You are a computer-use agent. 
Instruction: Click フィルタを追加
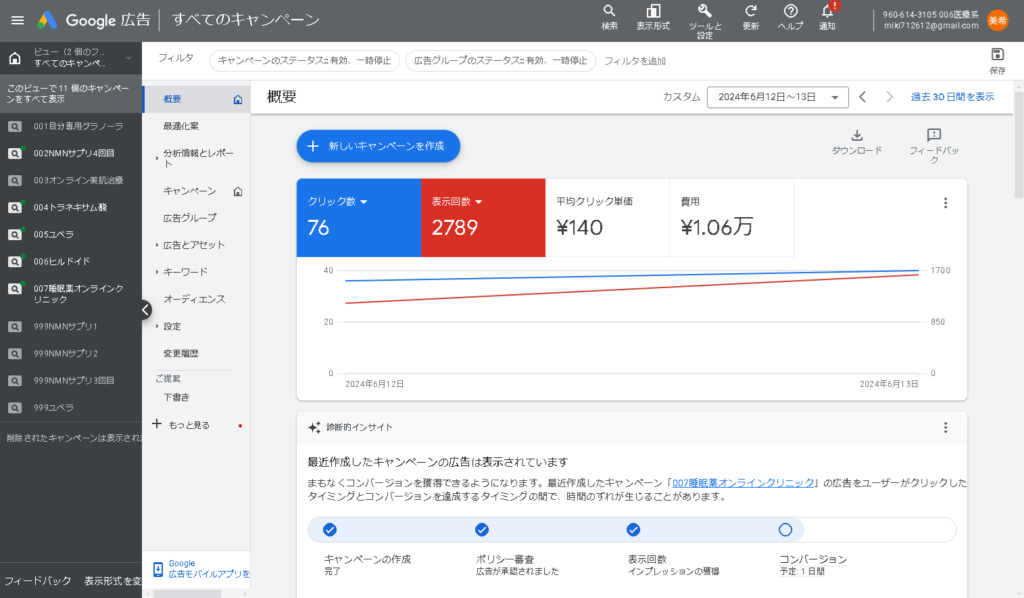tap(635, 61)
